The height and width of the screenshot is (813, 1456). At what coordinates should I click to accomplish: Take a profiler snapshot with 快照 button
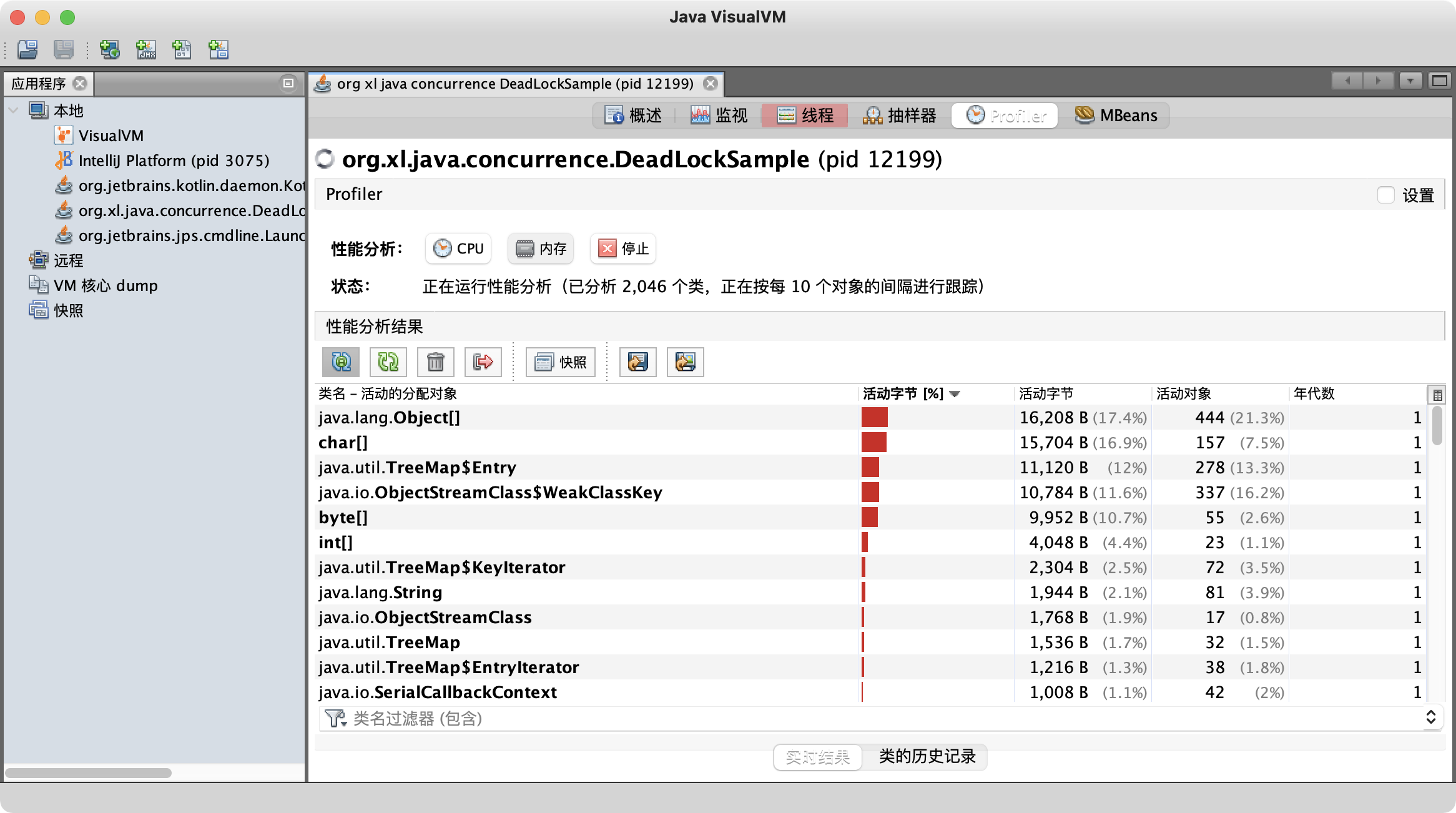(560, 362)
